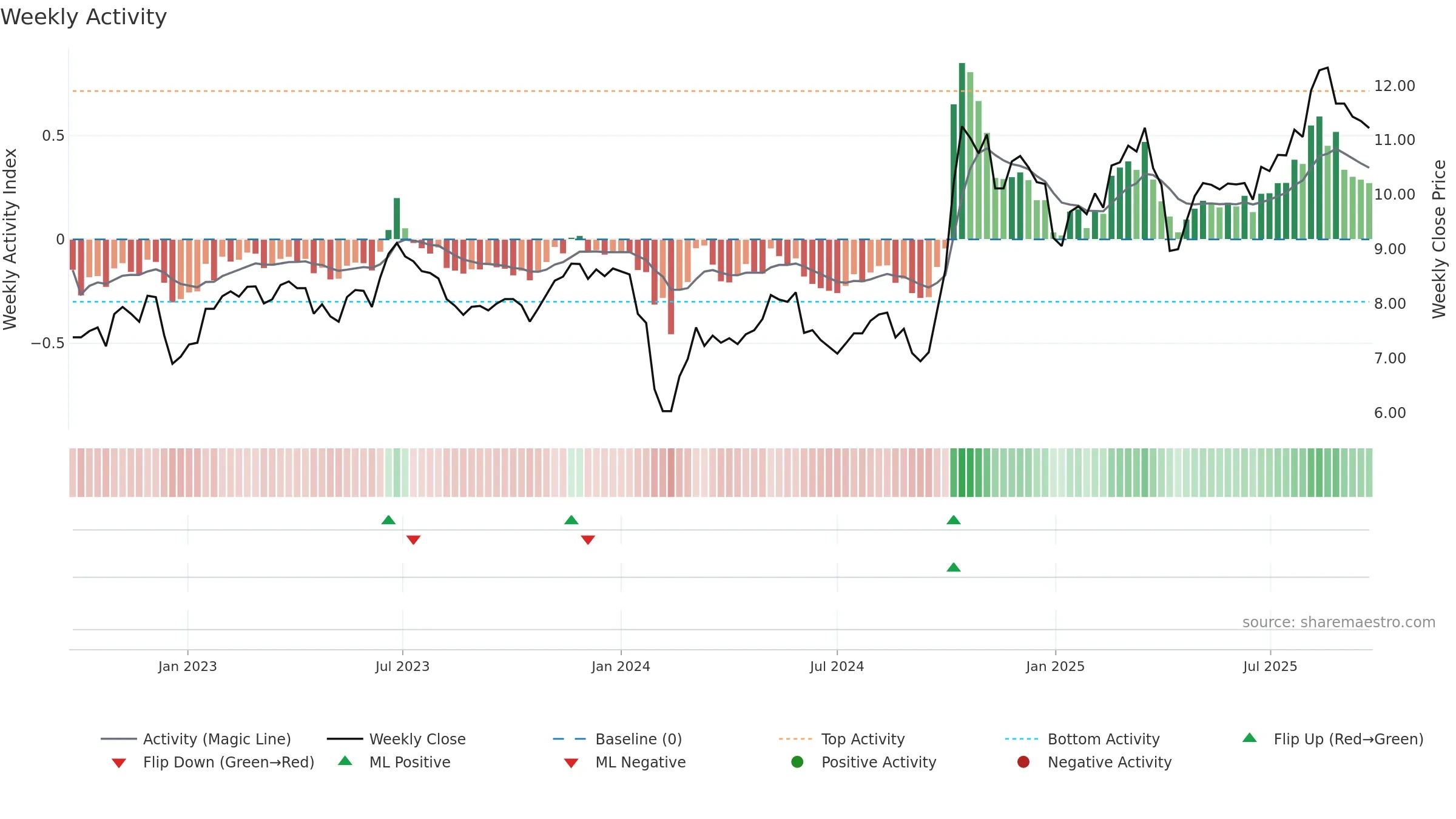Image resolution: width=1456 pixels, height=819 pixels.
Task: Click the Weekly Activity Index axis title
Action: [10, 239]
